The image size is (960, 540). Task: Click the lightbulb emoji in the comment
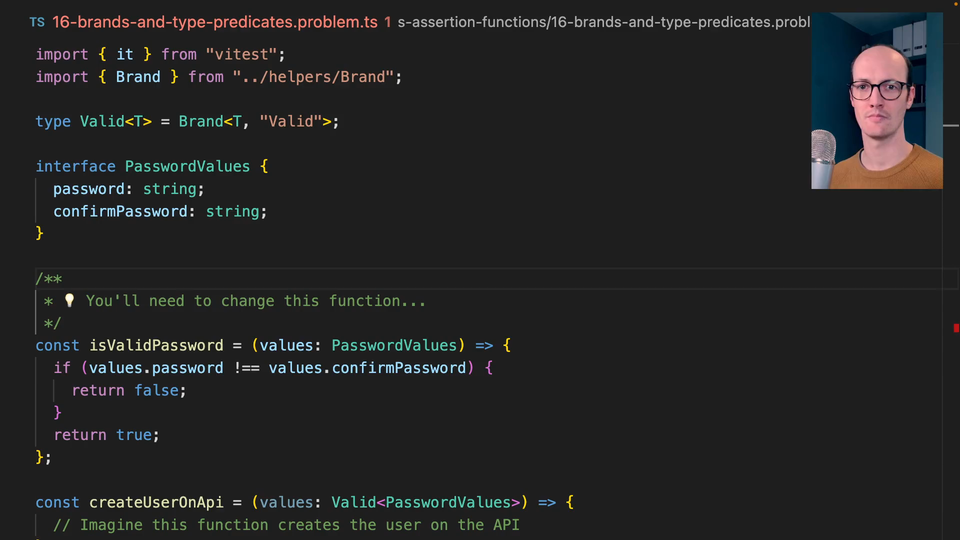click(69, 301)
